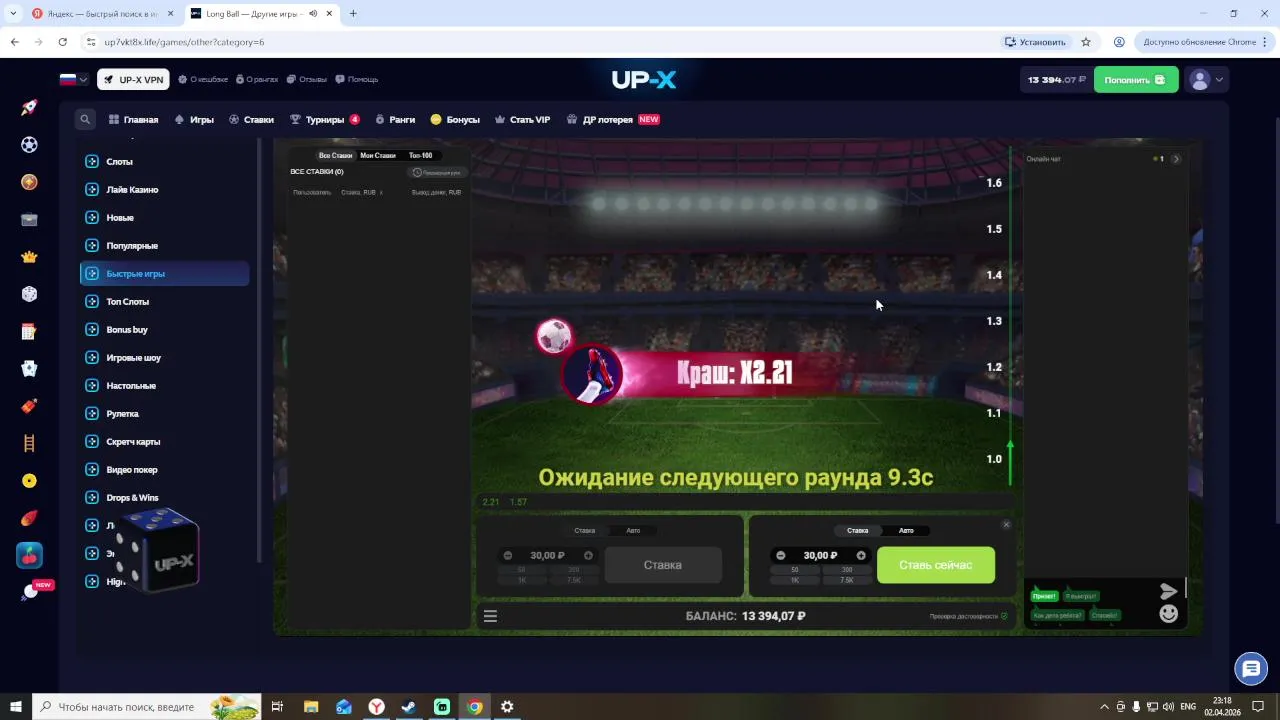Click Проверка достоверности fairness check
The image size is (1280, 720).
(968, 616)
